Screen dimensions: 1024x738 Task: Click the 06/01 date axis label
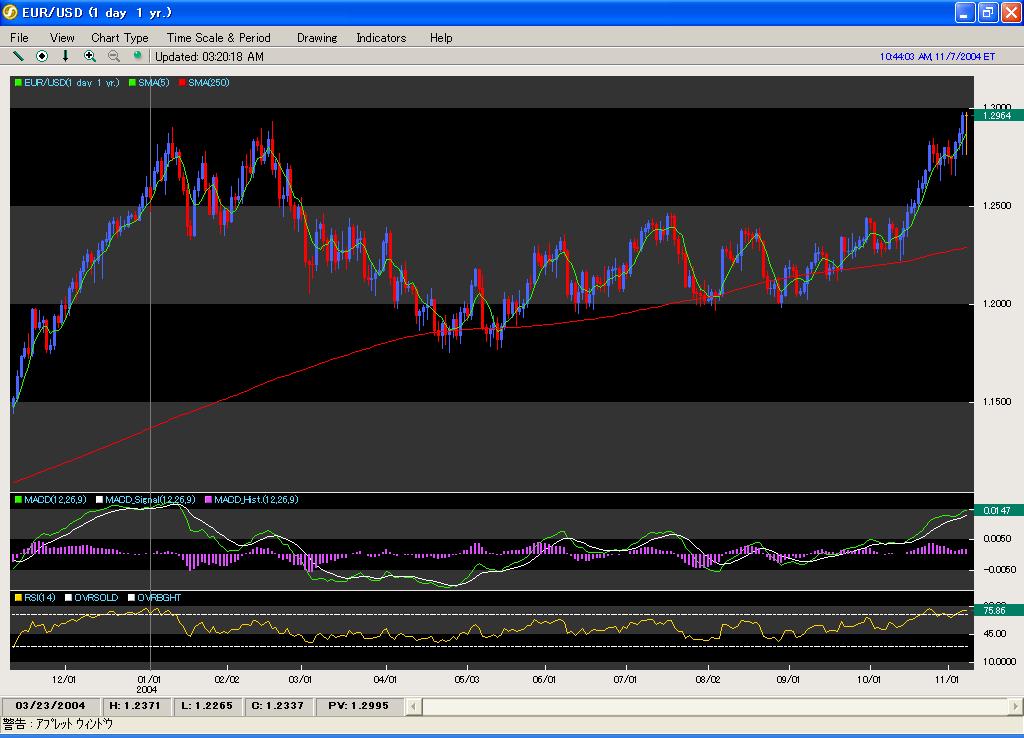click(x=544, y=679)
